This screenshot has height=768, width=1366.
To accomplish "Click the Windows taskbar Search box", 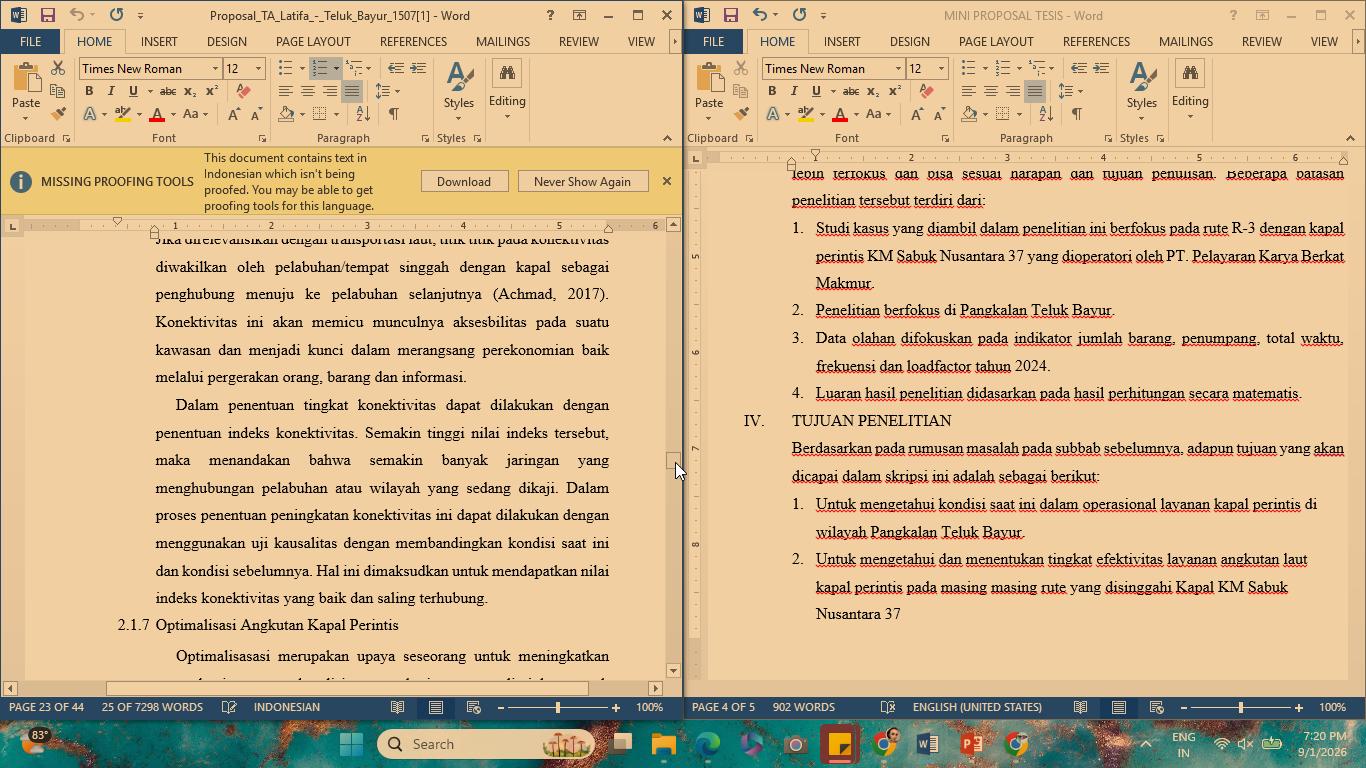I will click(x=485, y=744).
